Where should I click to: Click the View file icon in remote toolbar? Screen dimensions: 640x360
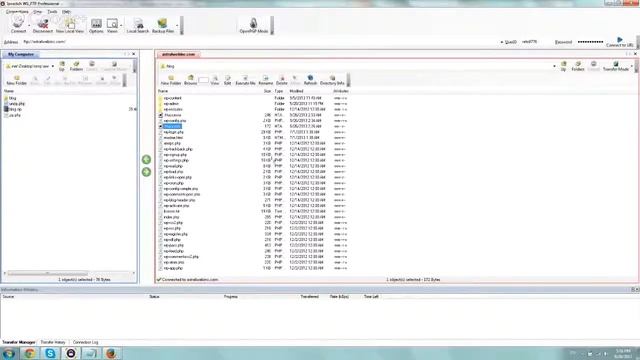click(x=215, y=80)
